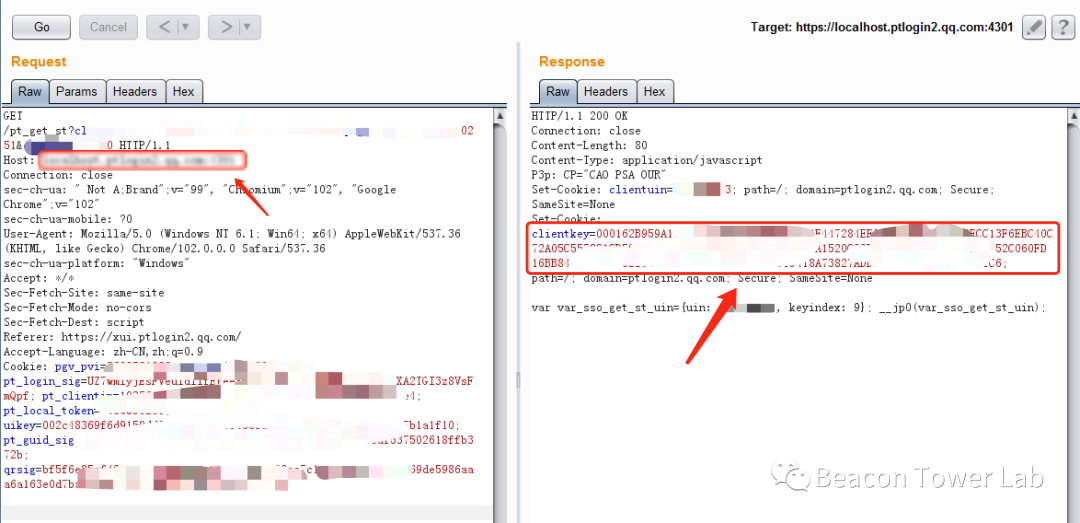Open the forward history dropdown arrow
The image size is (1080, 523).
(249, 28)
